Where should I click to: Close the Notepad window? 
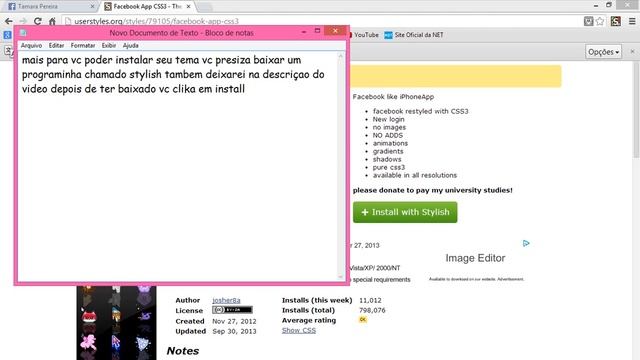(x=336, y=31)
